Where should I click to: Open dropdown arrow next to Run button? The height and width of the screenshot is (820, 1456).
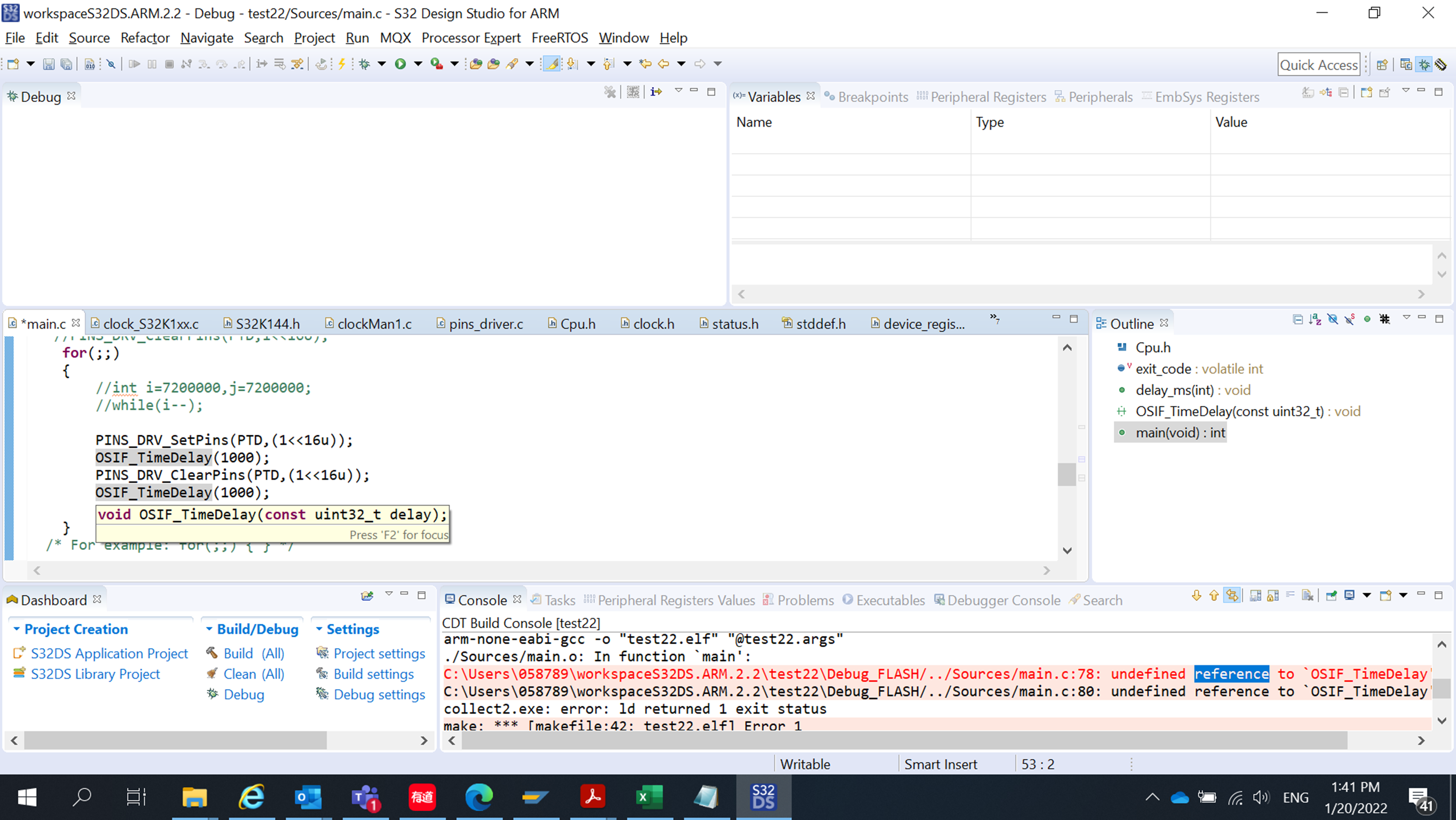tap(418, 64)
